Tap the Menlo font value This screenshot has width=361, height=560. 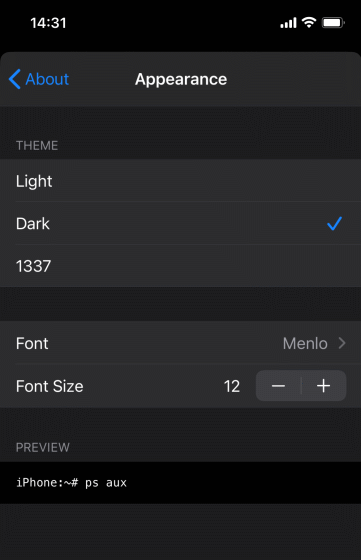[x=305, y=344]
